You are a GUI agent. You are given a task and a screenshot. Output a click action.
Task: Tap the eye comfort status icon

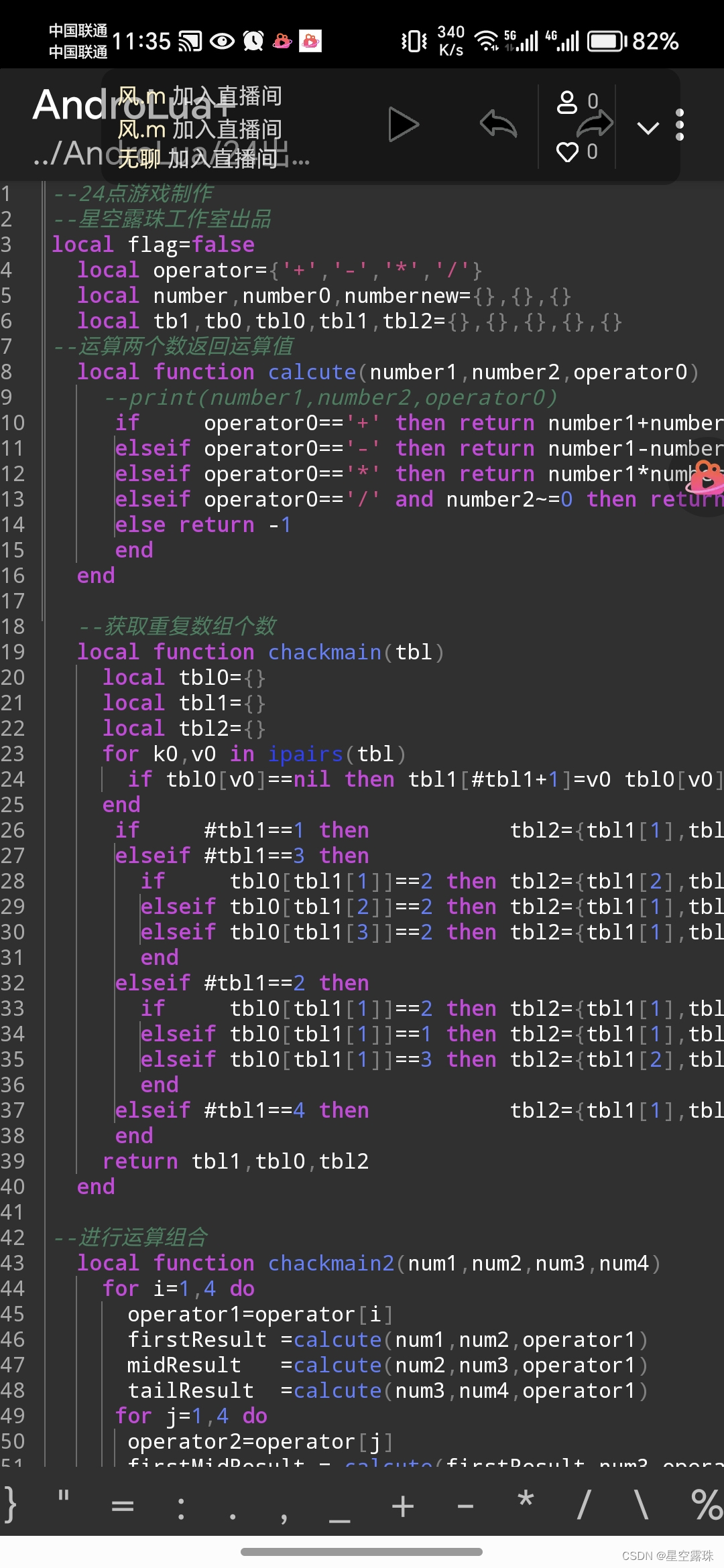click(222, 42)
